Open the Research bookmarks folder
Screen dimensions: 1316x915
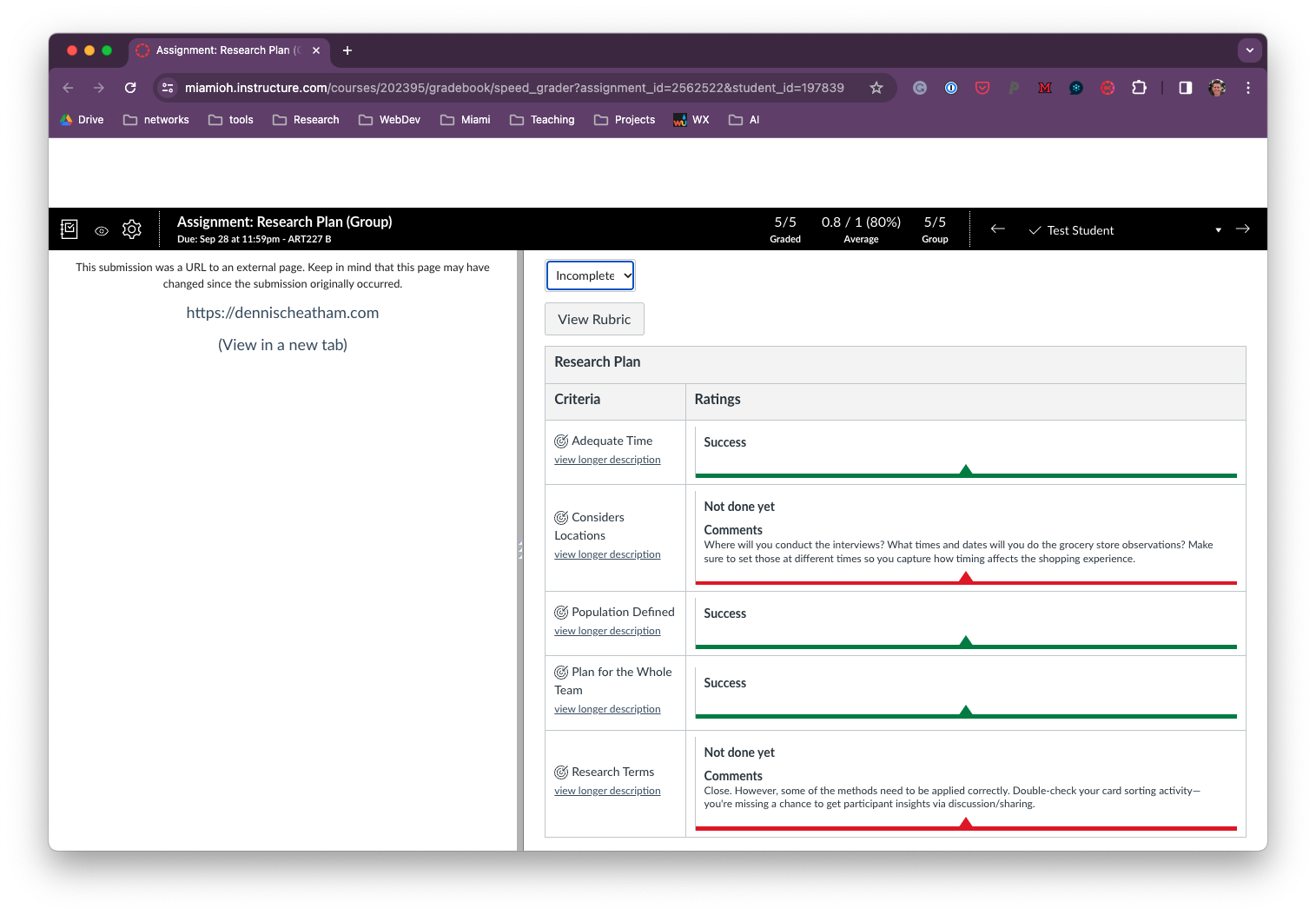[306, 120]
